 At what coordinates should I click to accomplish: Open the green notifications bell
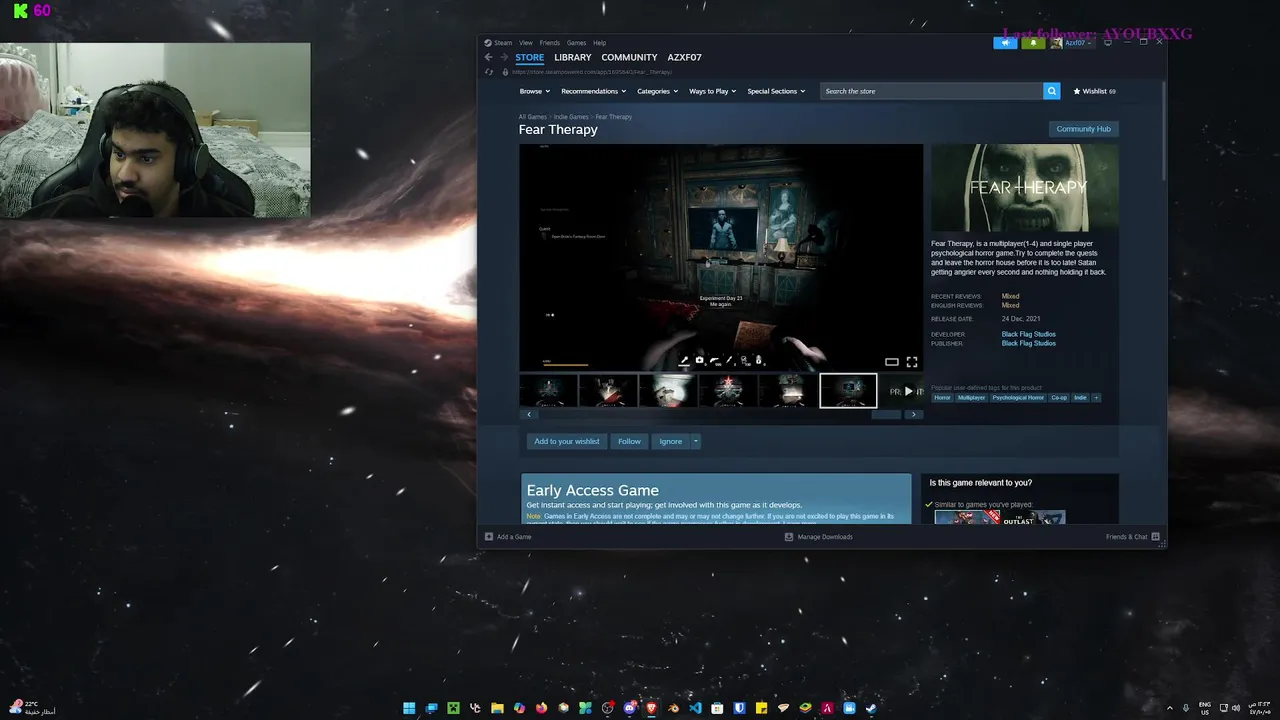pos(1033,43)
